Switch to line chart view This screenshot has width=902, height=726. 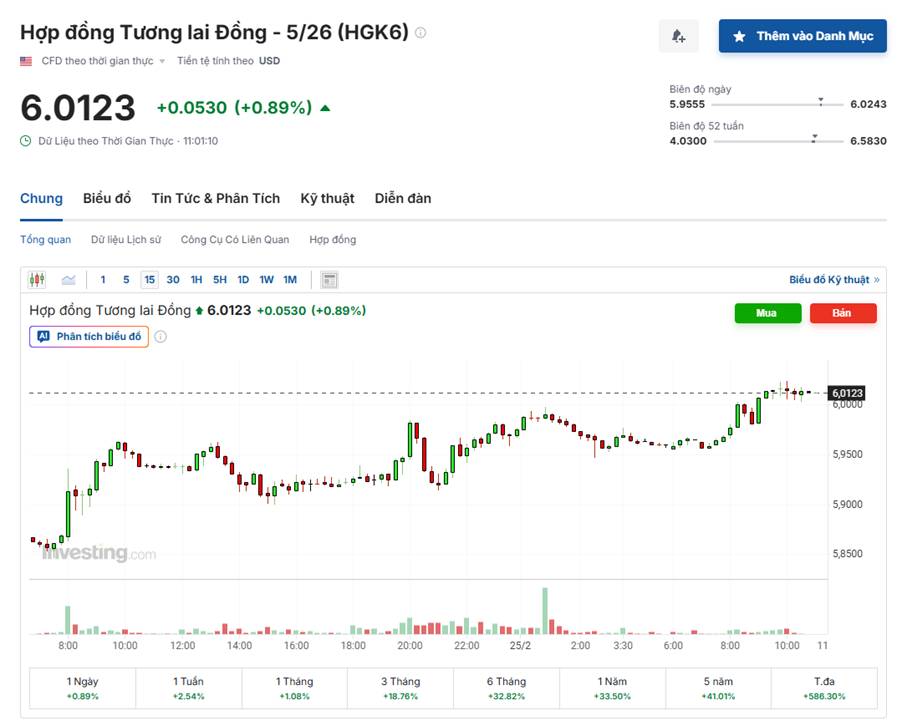pos(67,279)
